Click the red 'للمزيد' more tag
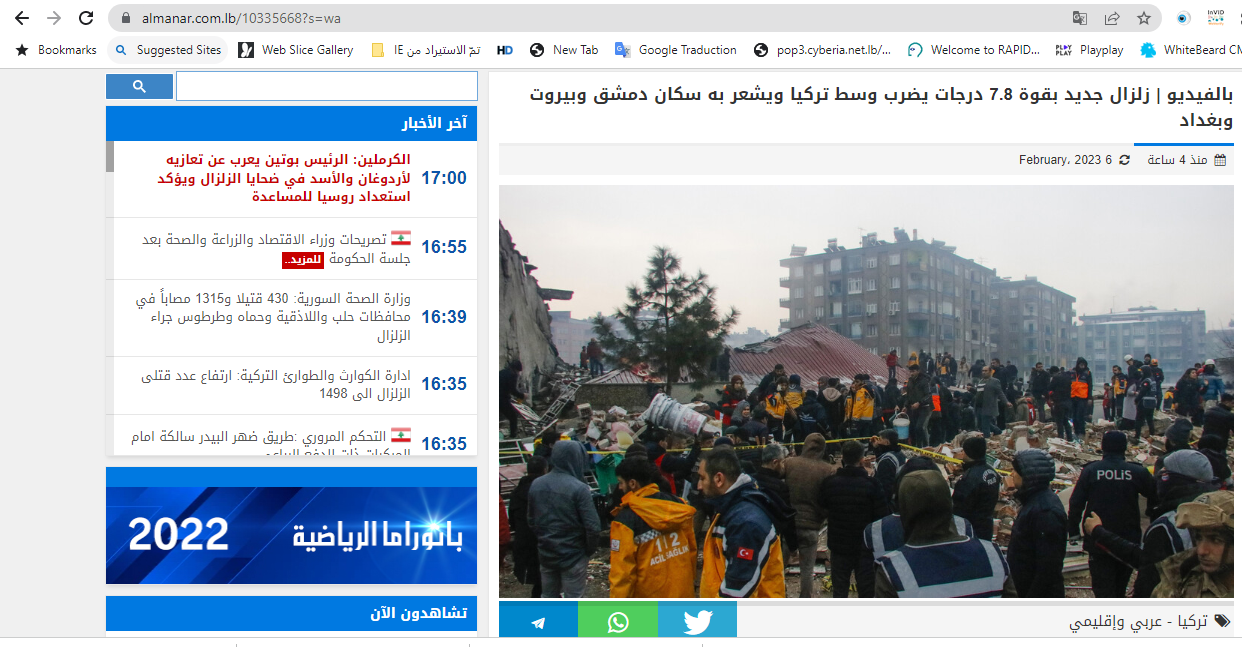This screenshot has height=647, width=1242. (303, 260)
